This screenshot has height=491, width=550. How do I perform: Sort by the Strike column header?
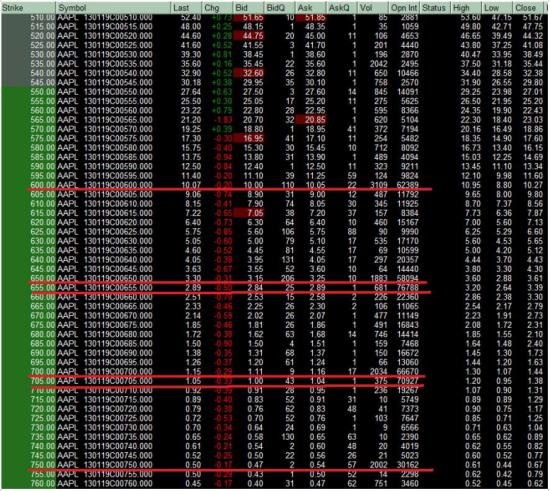tap(28, 8)
